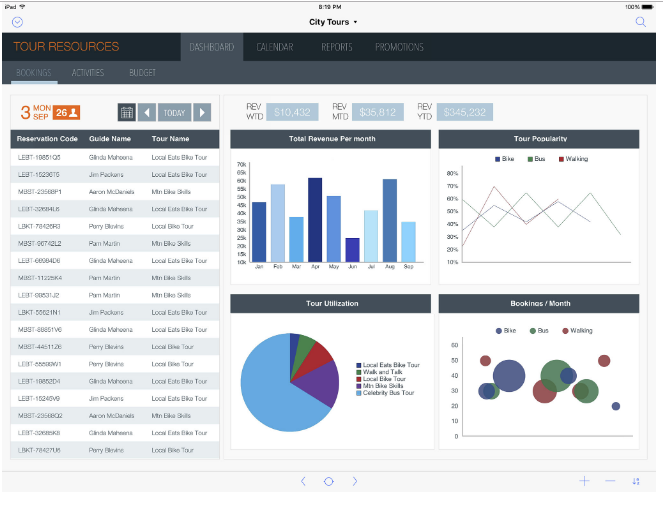
Task: Click Walk and Talk pie legend entry
Action: point(379,372)
